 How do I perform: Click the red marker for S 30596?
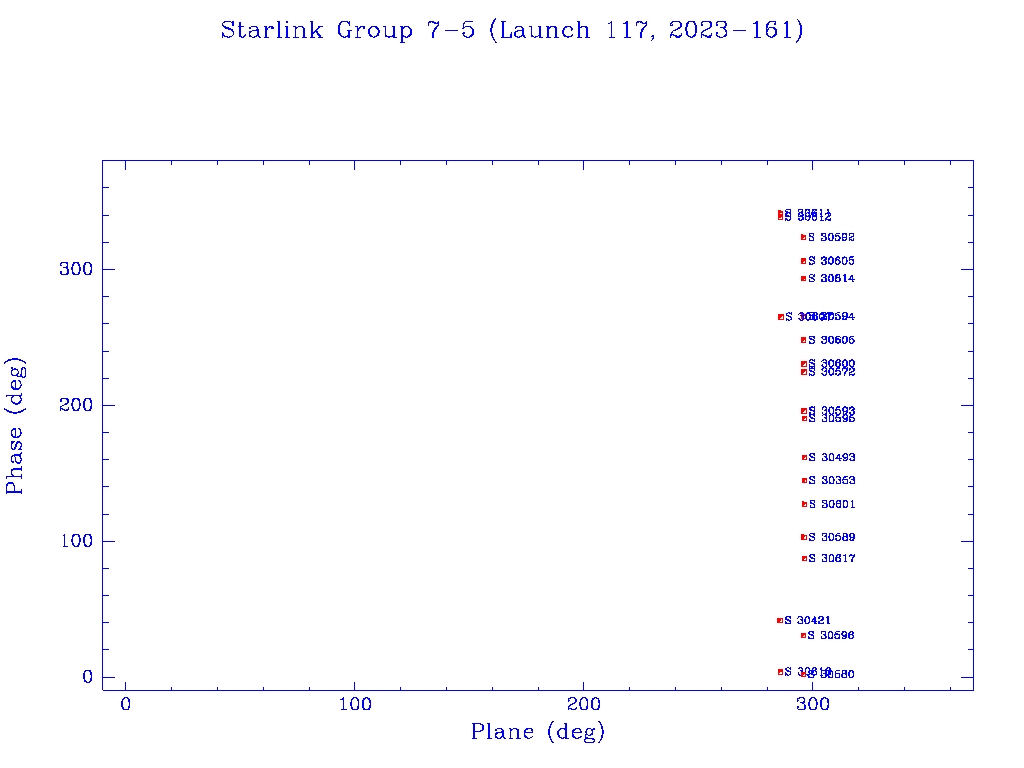click(x=803, y=635)
